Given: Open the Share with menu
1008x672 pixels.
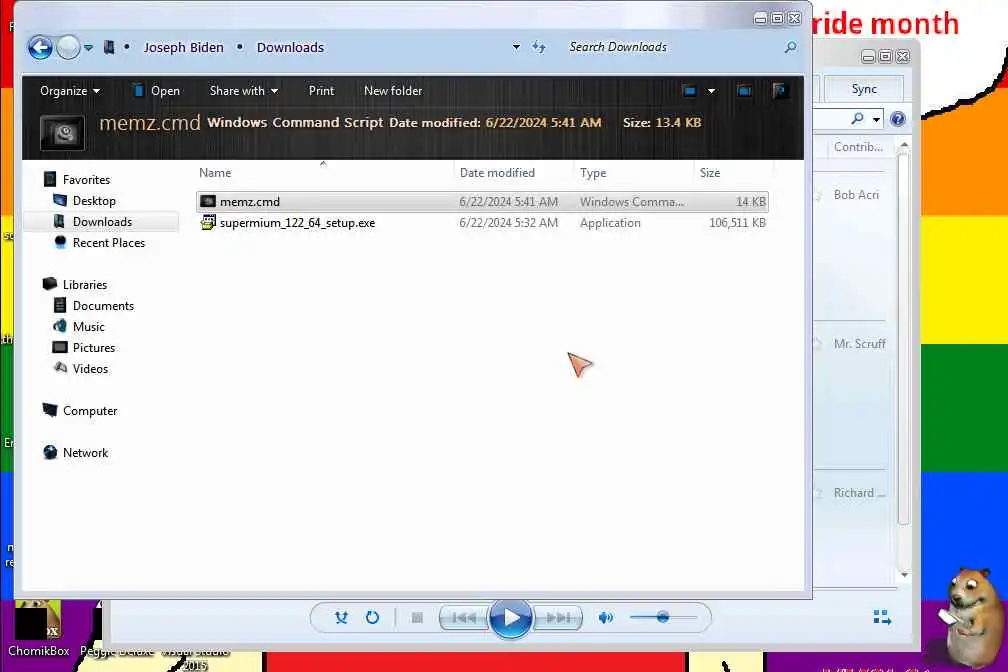Looking at the screenshot, I should pos(244,91).
